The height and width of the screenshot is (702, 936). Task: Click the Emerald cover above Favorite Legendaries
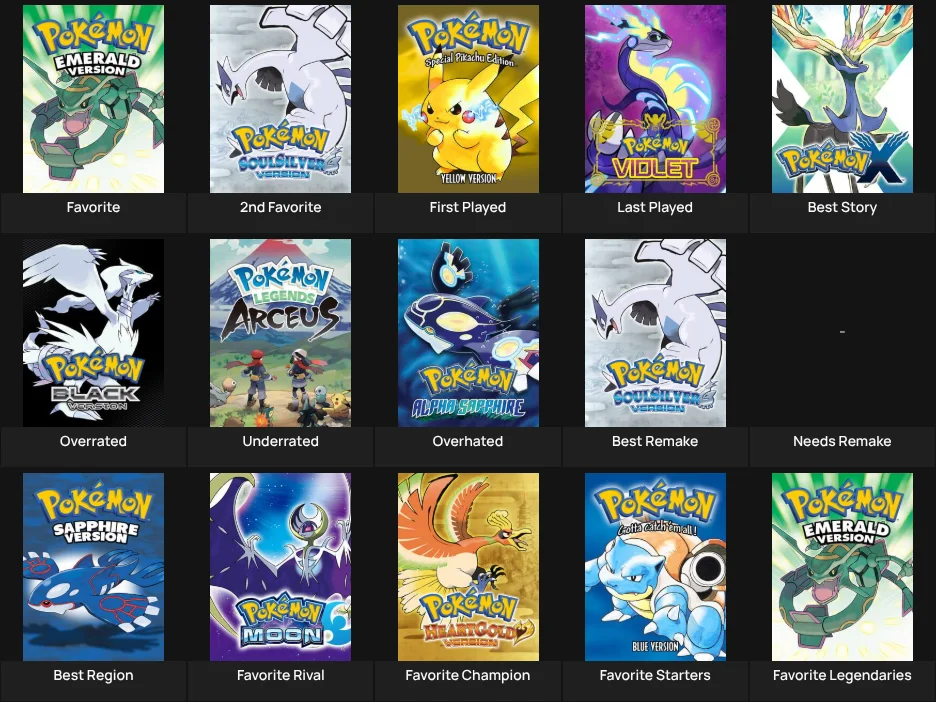(x=842, y=567)
